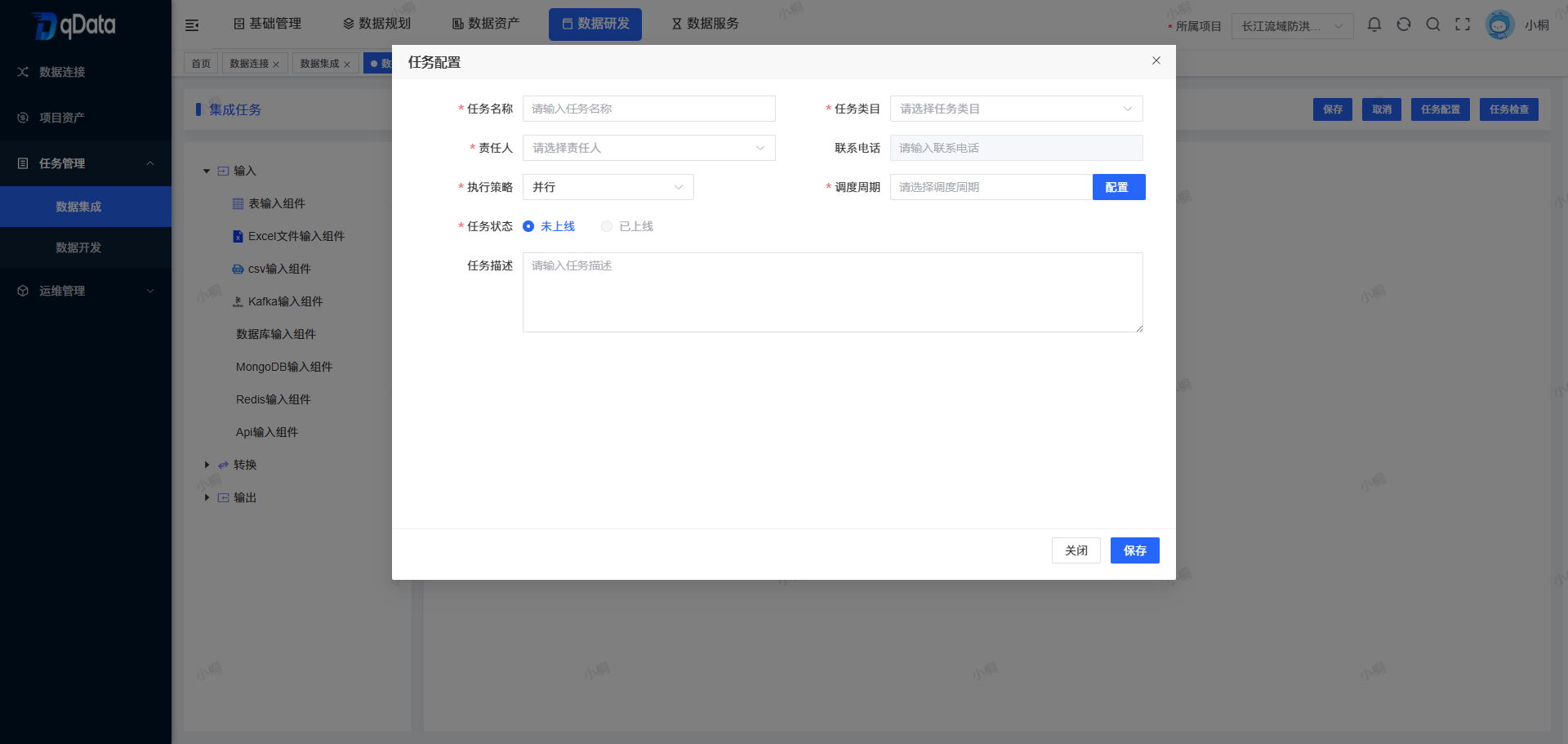The width and height of the screenshot is (1568, 744).
Task: Select MongoDB输入组件 in the tree
Action: click(x=284, y=367)
